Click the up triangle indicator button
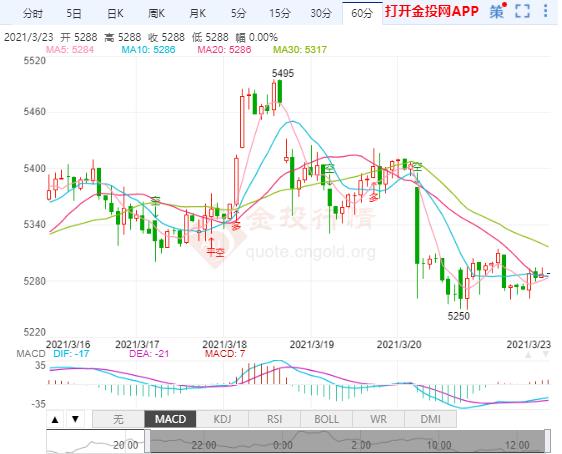Image resolution: width=562 pixels, height=454 pixels. click(55, 419)
